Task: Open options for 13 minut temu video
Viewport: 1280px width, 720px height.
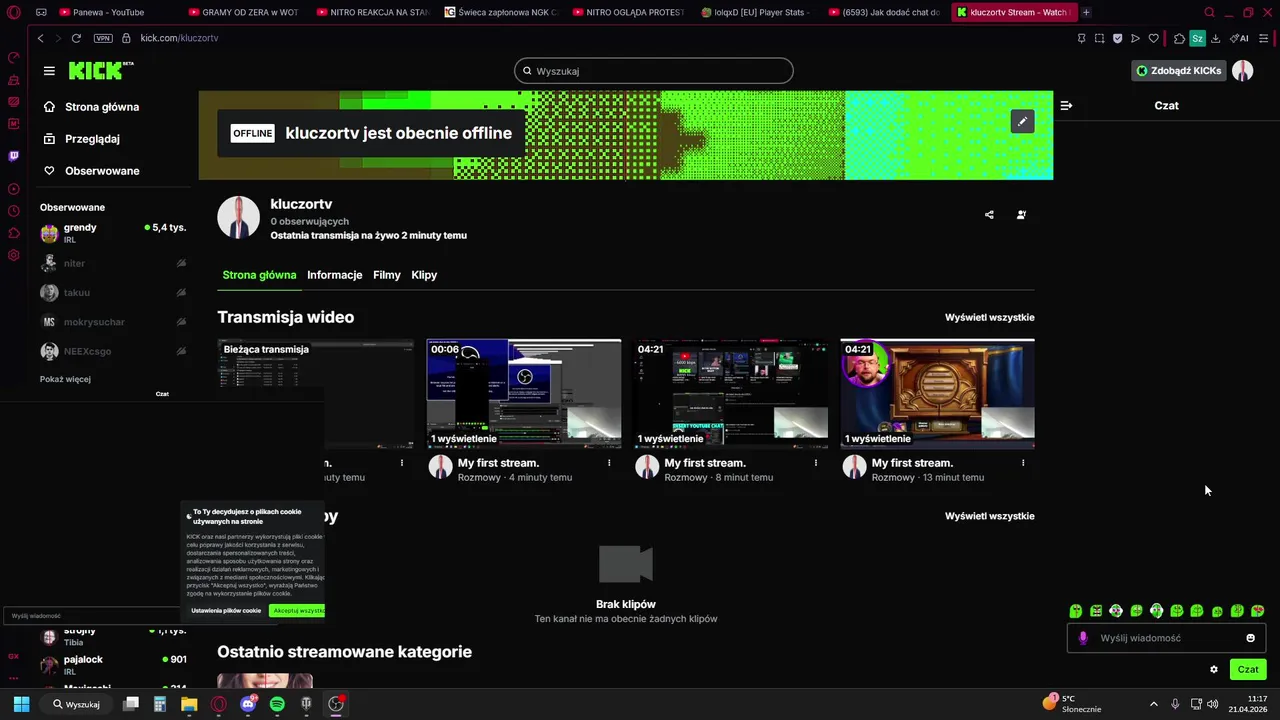Action: coord(1023,463)
